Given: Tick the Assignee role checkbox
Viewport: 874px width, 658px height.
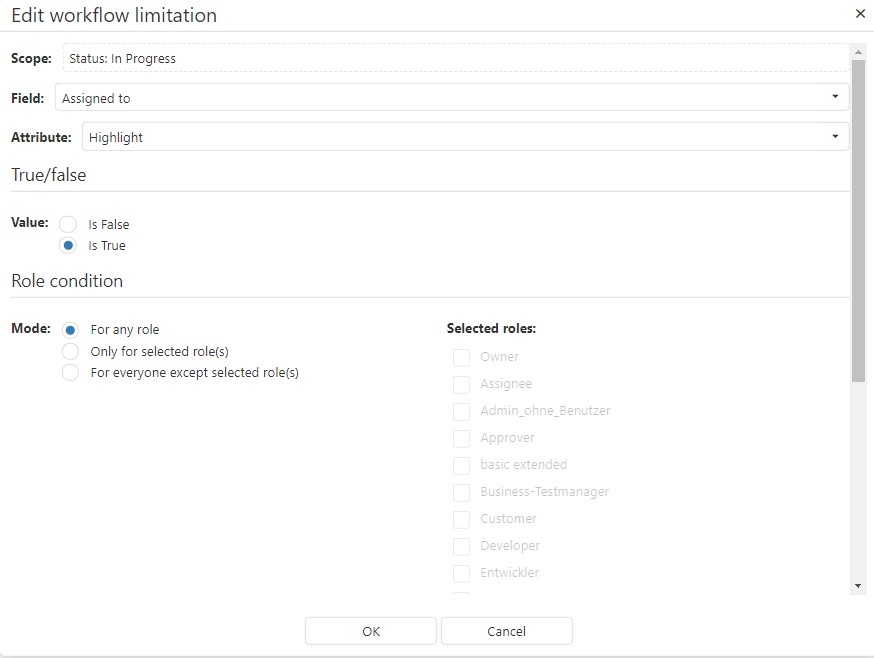Looking at the screenshot, I should (461, 384).
